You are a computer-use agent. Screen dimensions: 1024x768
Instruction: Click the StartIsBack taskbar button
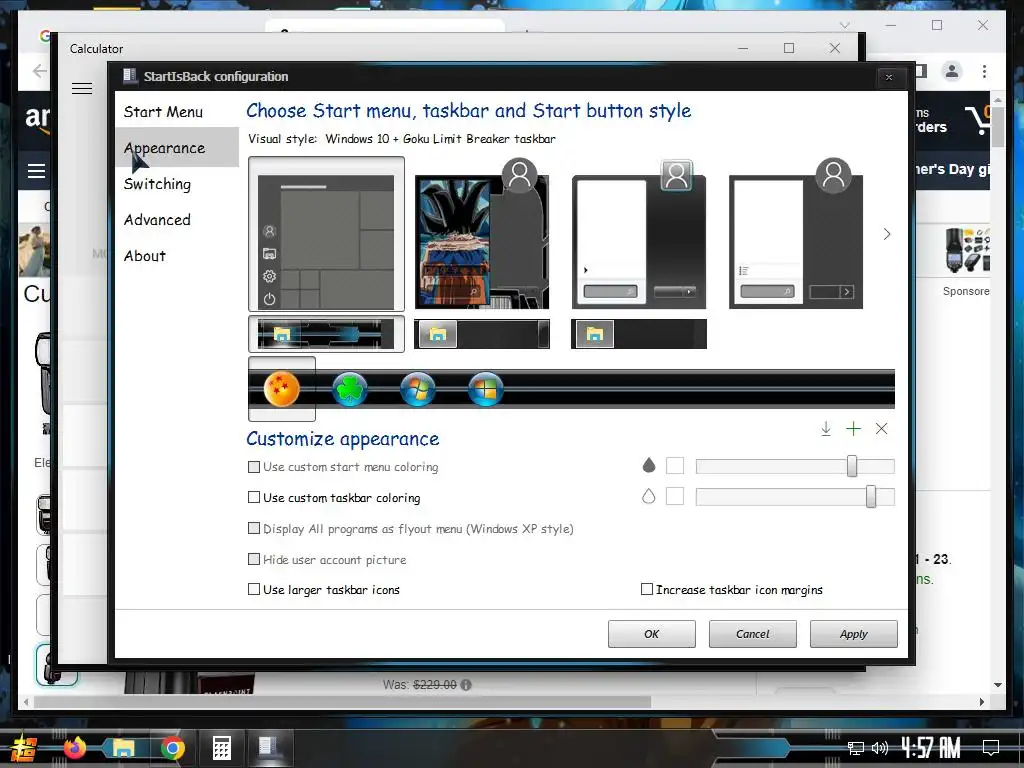269,748
